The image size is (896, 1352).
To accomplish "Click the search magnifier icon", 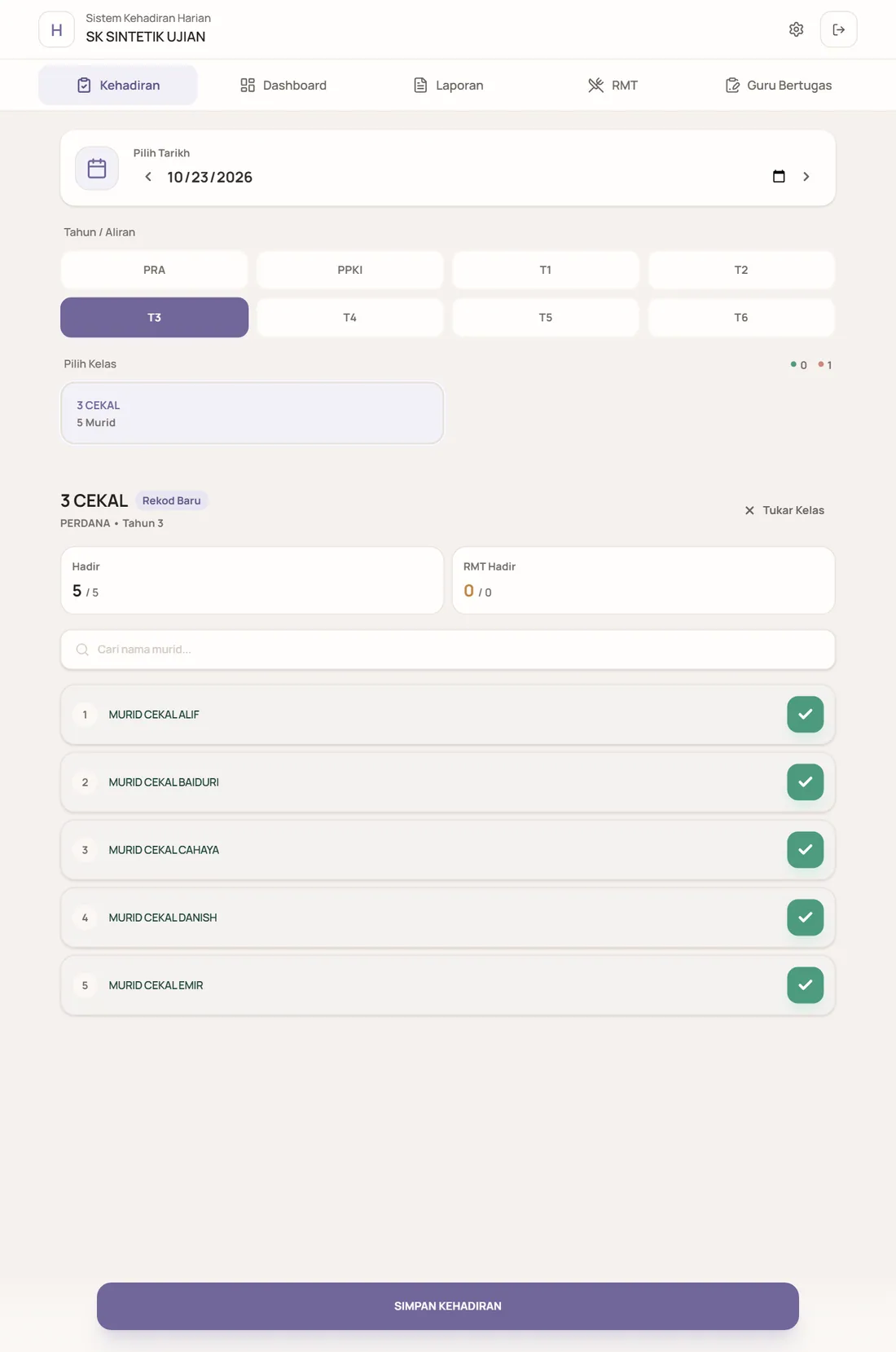I will tap(82, 650).
